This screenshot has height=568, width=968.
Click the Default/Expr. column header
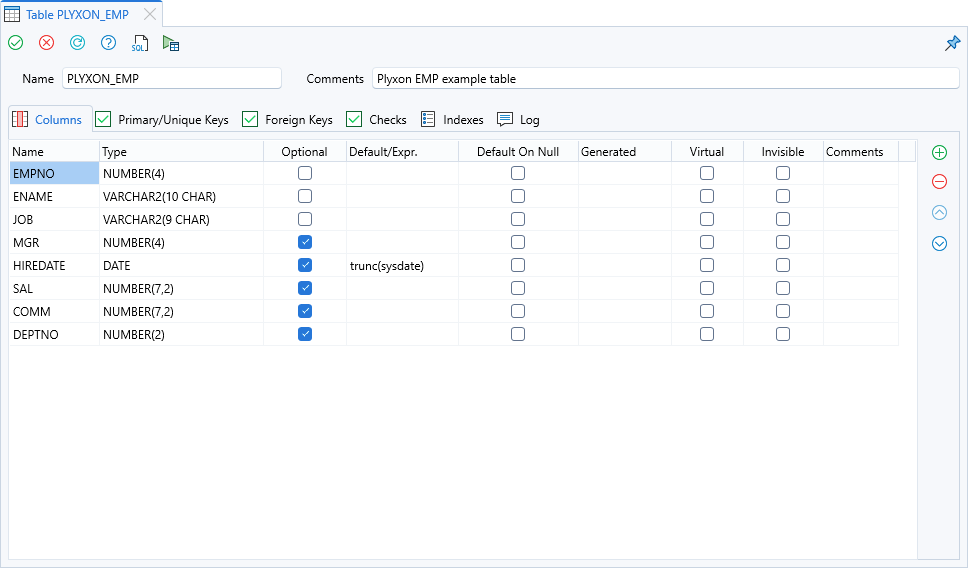[403, 151]
